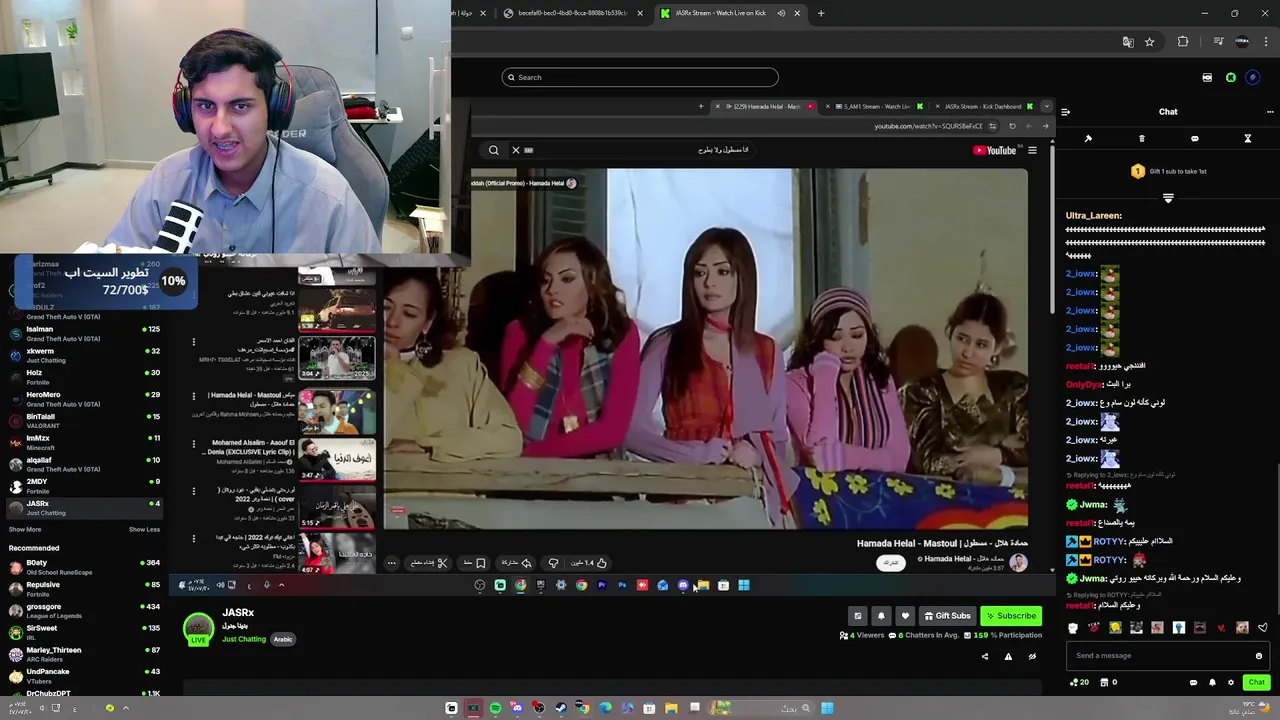This screenshot has width=1280, height=720.
Task: Clear YouTube search with X in embedded stream
Action: [516, 150]
